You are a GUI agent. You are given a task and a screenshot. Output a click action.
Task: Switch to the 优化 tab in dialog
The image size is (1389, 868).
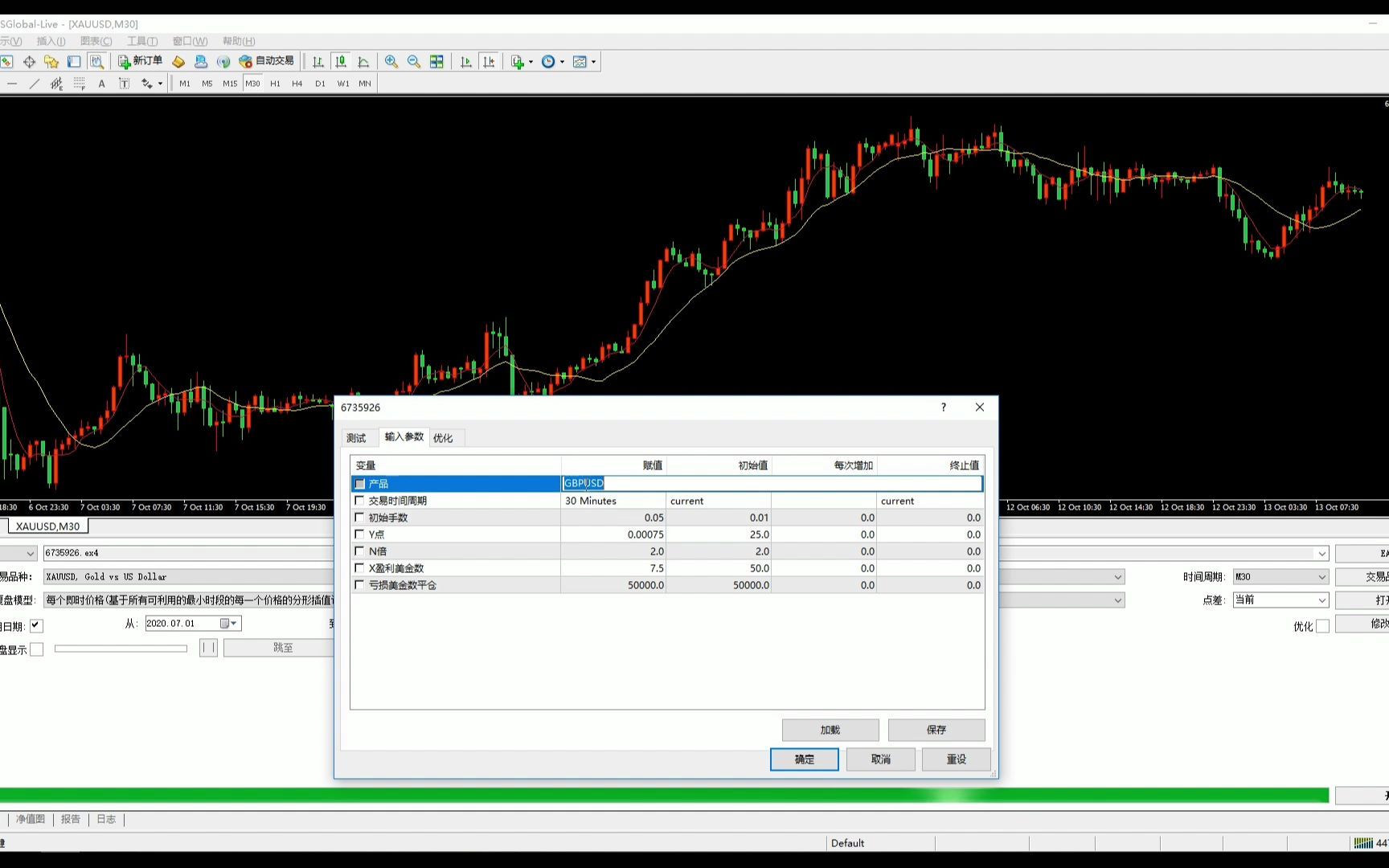(443, 438)
